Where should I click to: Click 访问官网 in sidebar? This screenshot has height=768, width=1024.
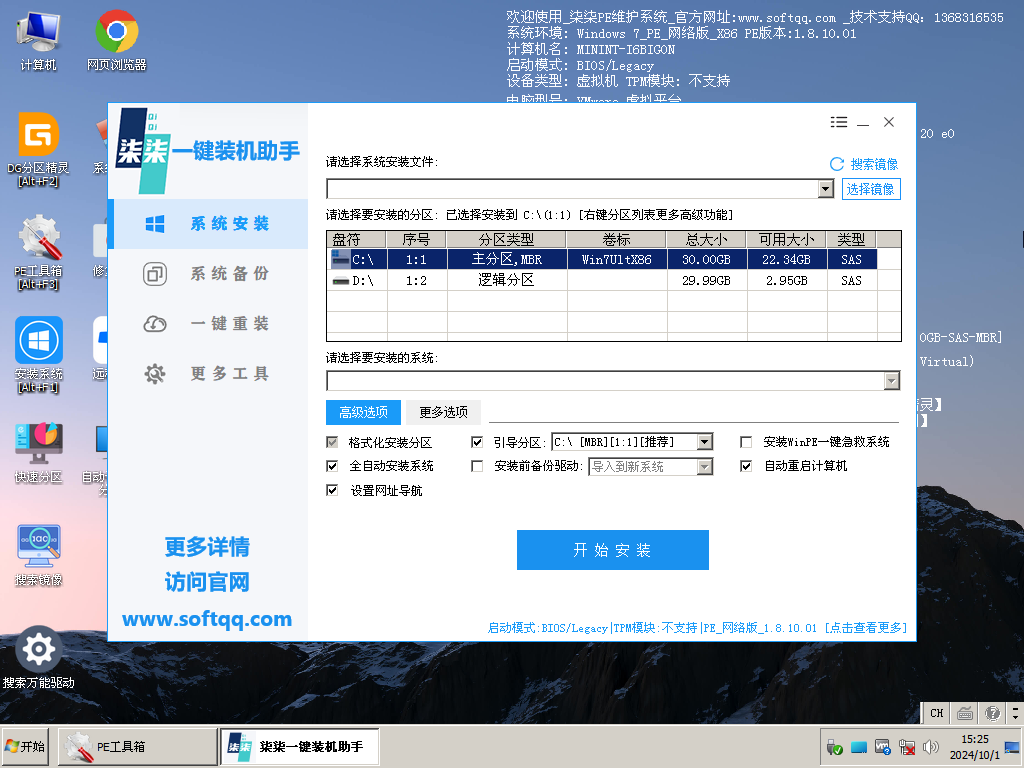pyautogui.click(x=207, y=582)
